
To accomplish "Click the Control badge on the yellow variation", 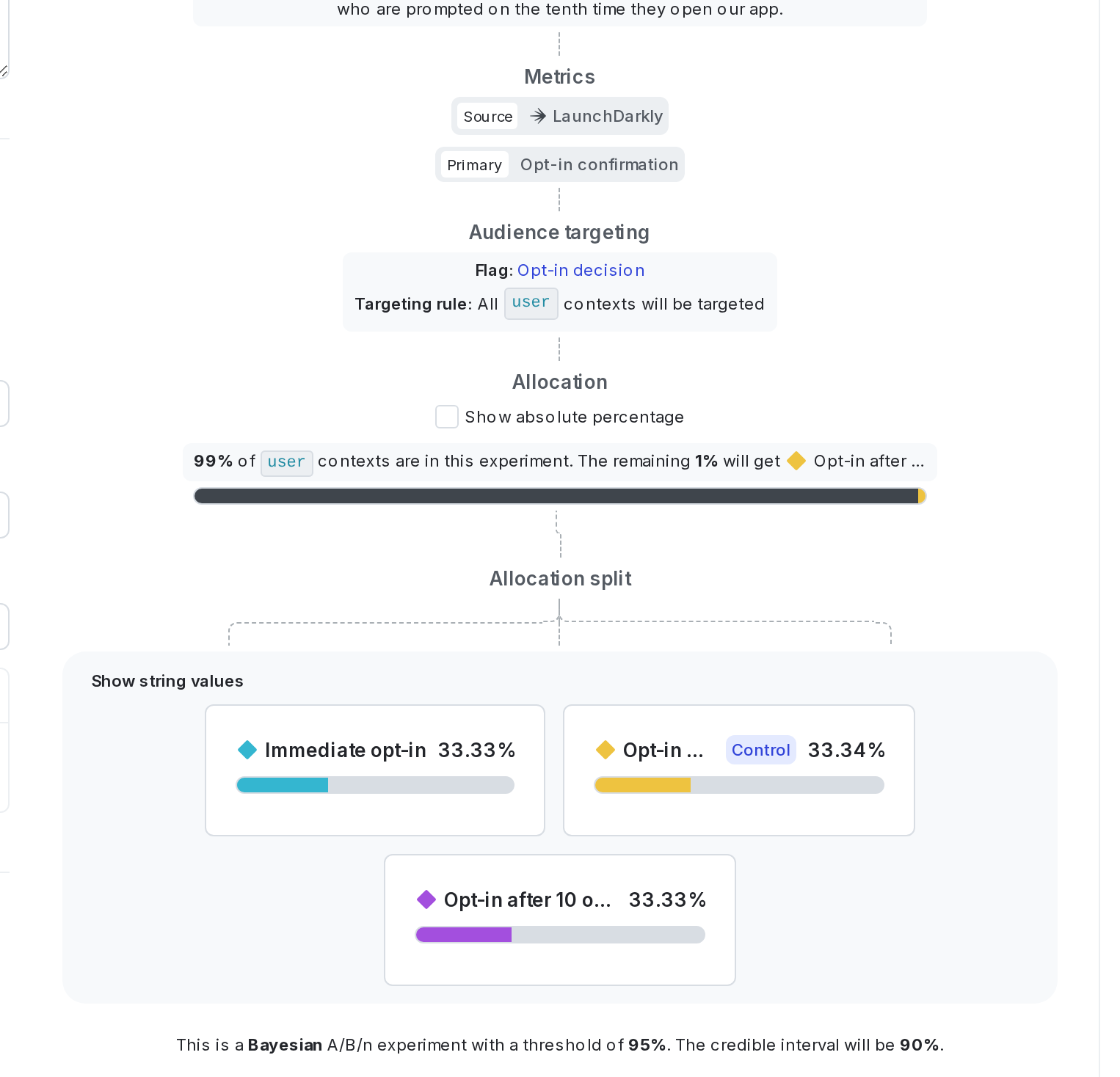I will (x=760, y=750).
